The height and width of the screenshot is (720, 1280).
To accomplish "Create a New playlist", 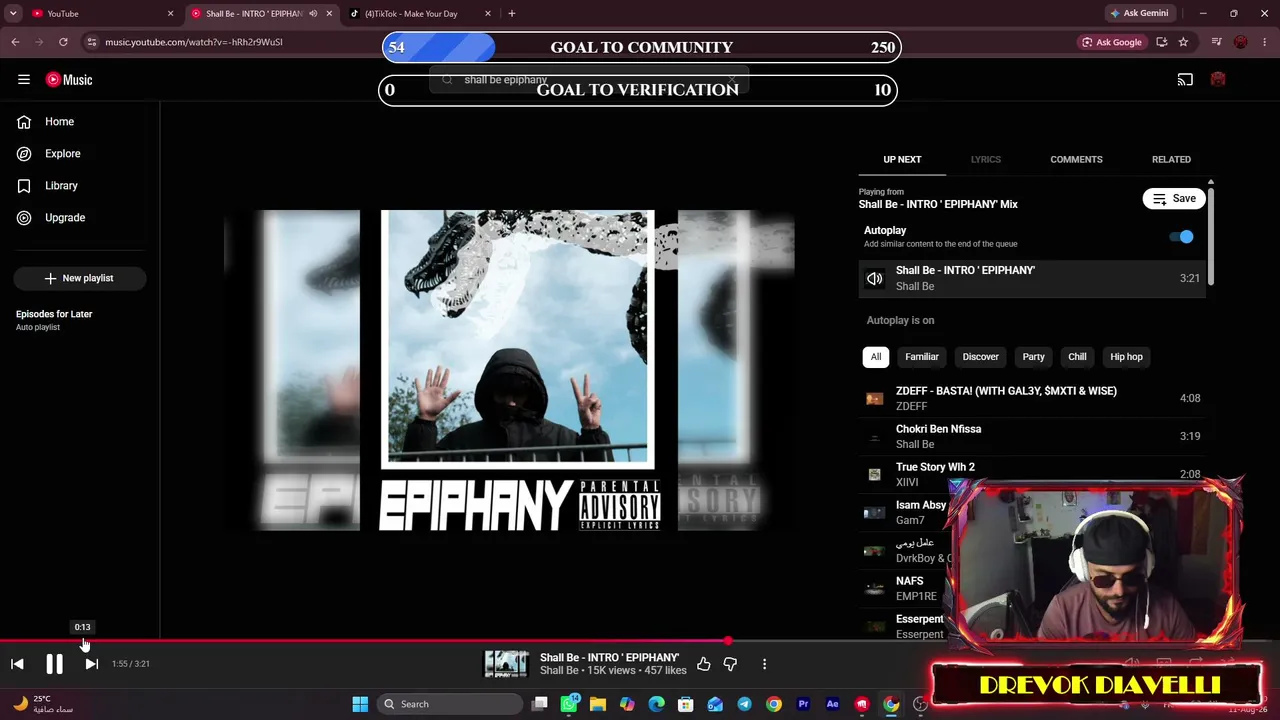I will [80, 278].
